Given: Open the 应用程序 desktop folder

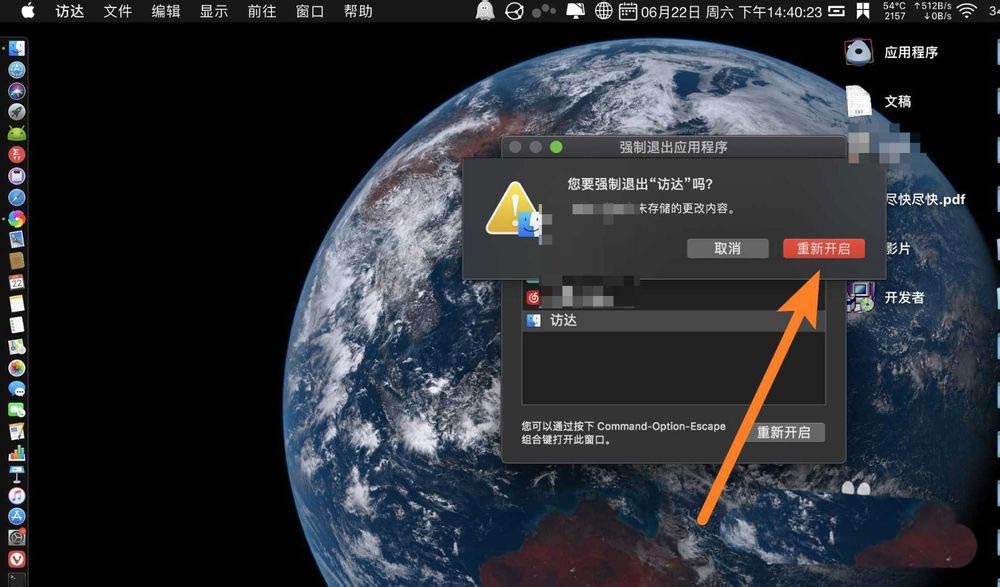Looking at the screenshot, I should [x=891, y=52].
